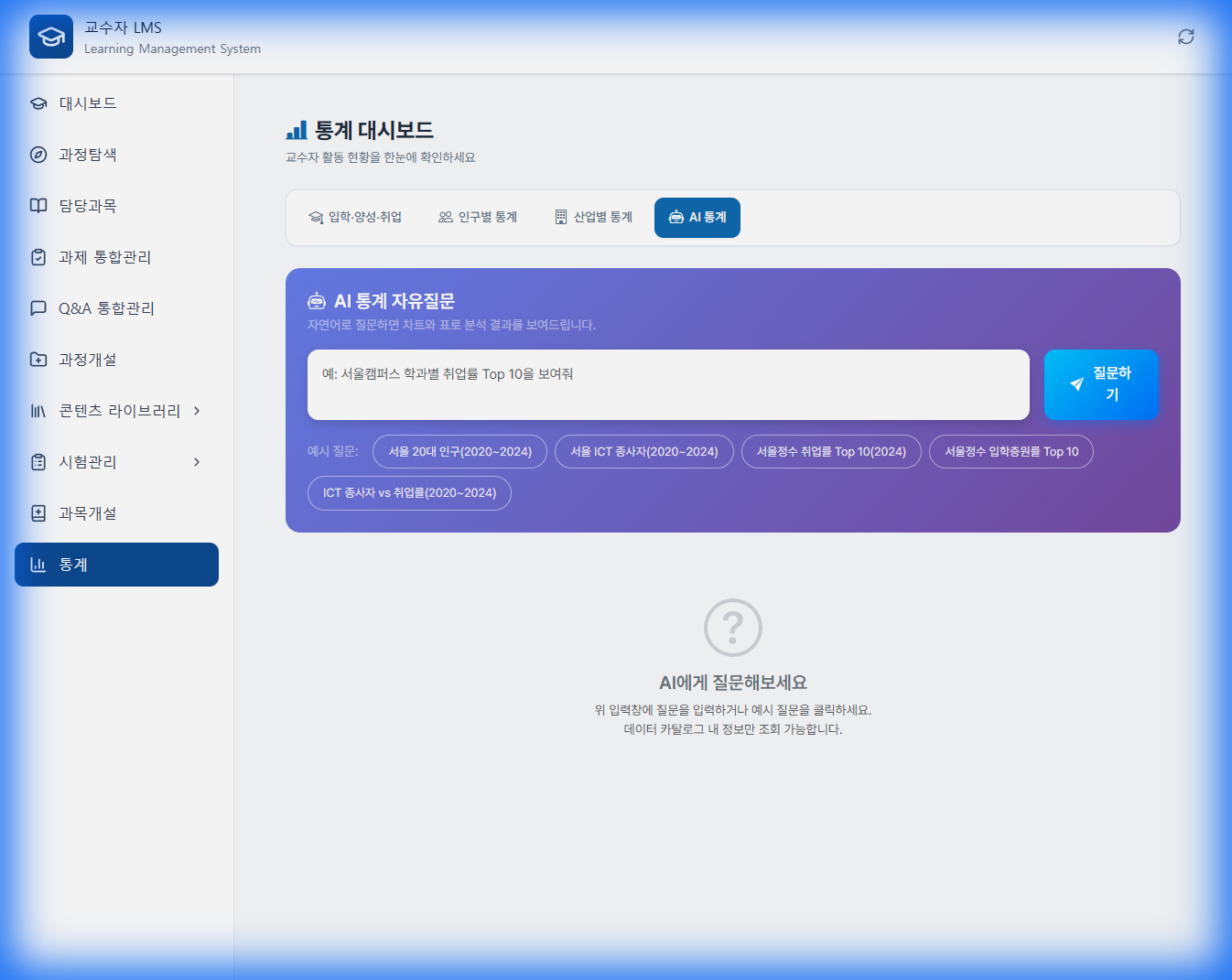Click the compass icon for 과정탐색
This screenshot has width=1232, height=980.
pos(38,155)
